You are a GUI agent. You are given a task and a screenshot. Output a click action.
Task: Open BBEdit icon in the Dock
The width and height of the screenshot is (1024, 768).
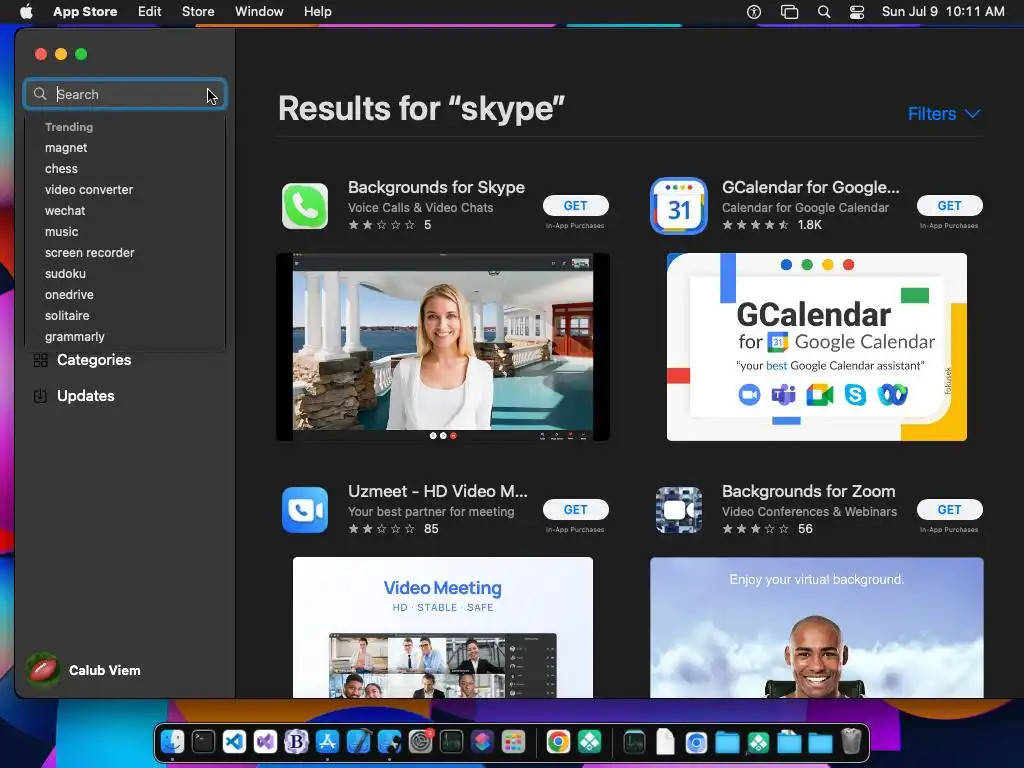(x=296, y=742)
